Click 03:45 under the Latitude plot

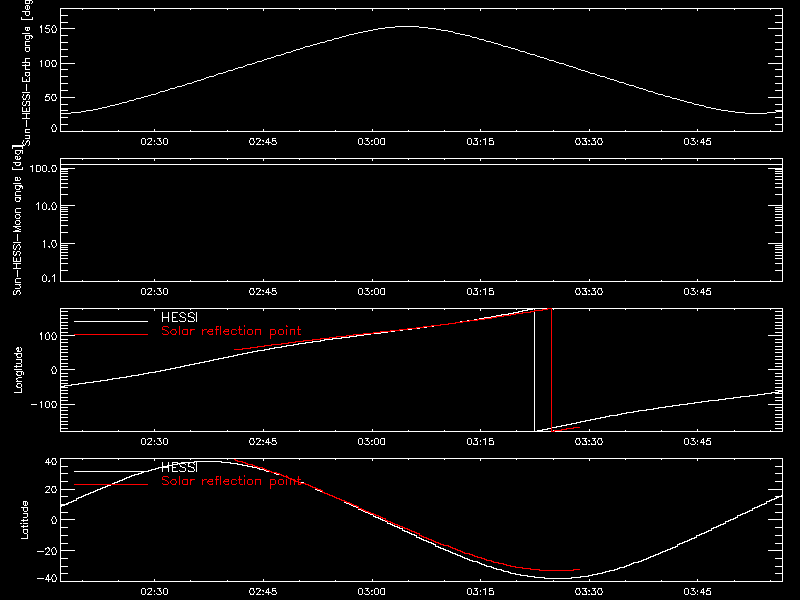[x=697, y=591]
